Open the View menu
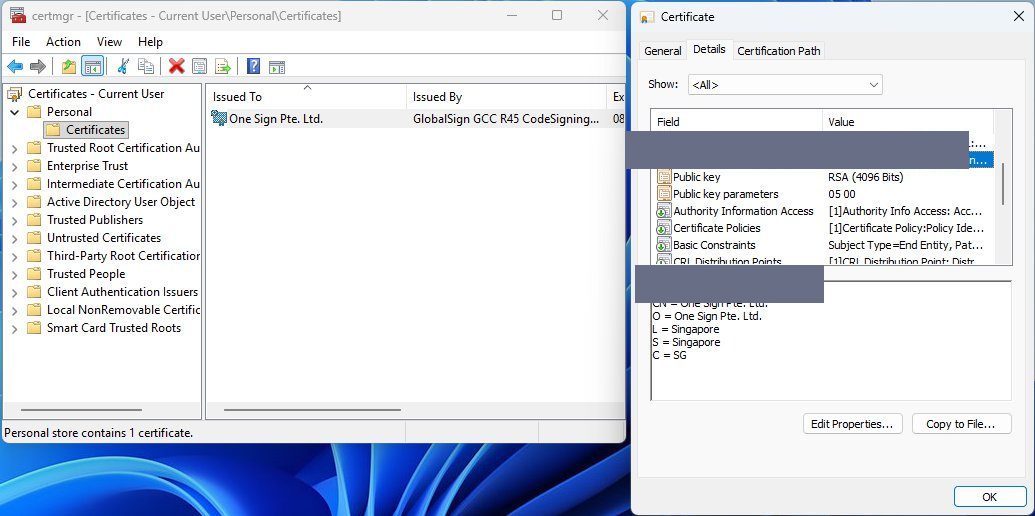The width and height of the screenshot is (1035, 516). (110, 42)
